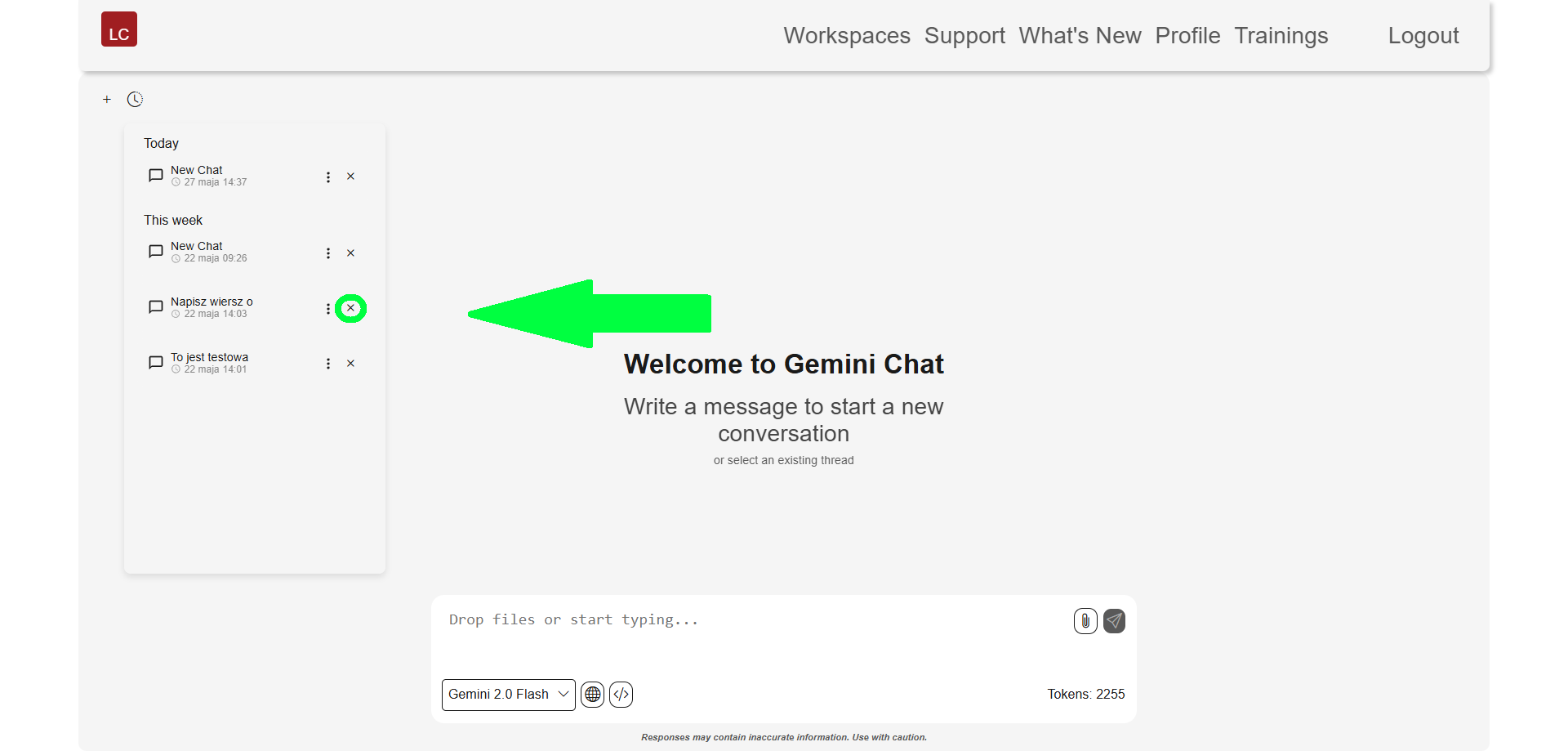Start a new chat with plus icon
Image resolution: width=1568 pixels, height=751 pixels.
coord(107,100)
